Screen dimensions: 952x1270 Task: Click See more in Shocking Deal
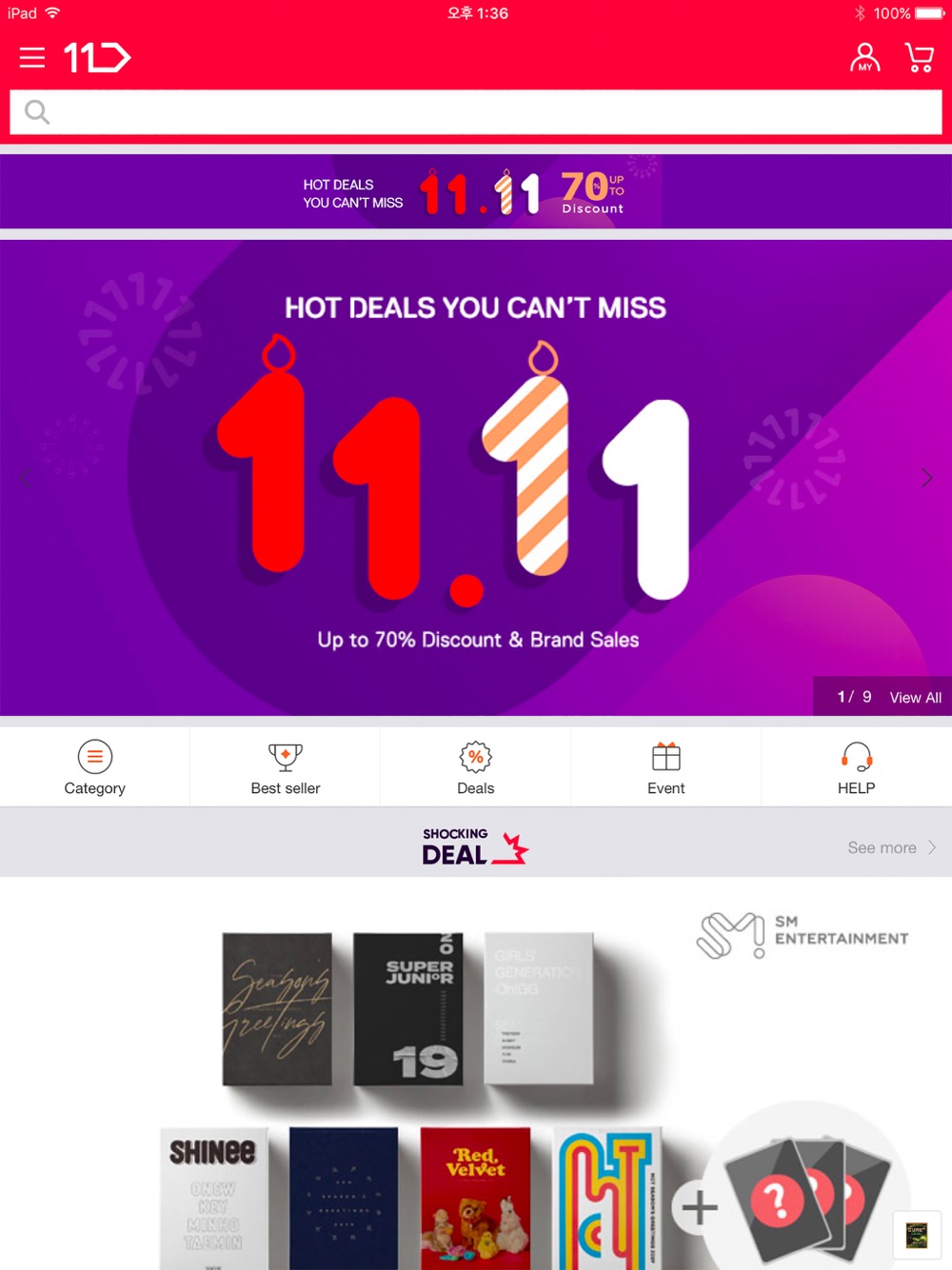(892, 847)
